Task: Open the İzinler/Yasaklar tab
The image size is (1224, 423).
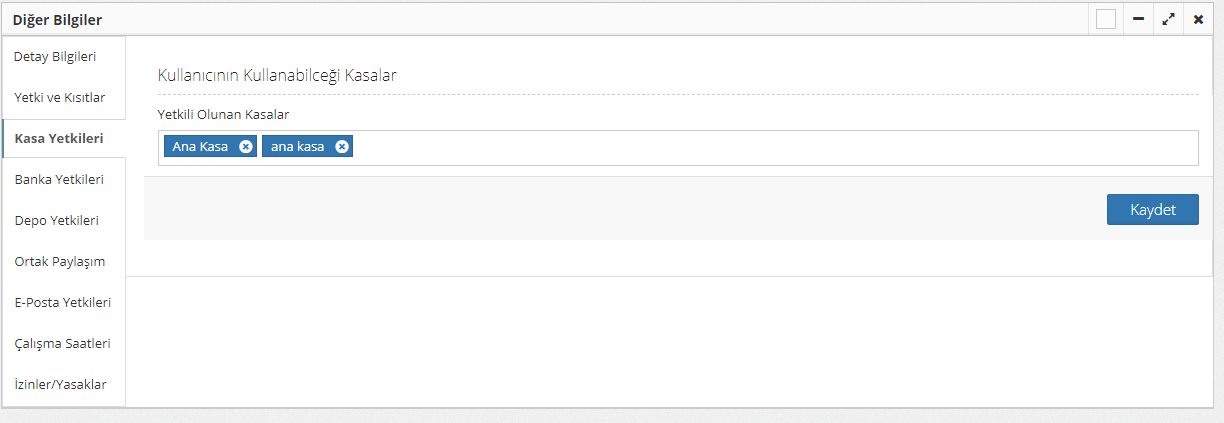Action: 61,384
